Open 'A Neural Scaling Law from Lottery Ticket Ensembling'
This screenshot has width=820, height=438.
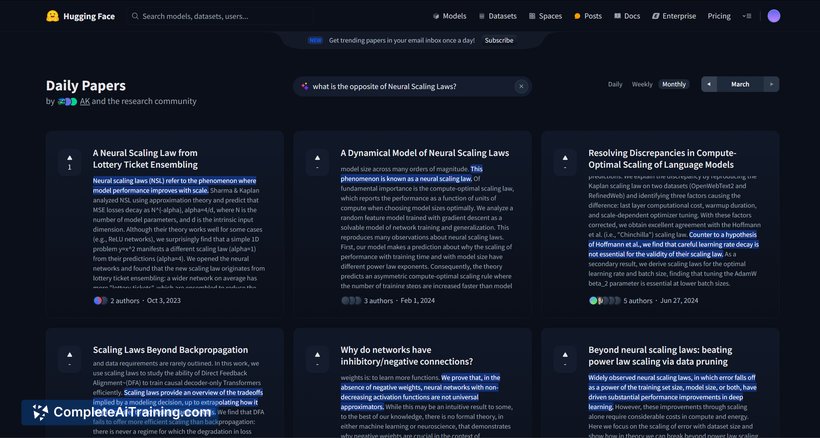click(145, 159)
